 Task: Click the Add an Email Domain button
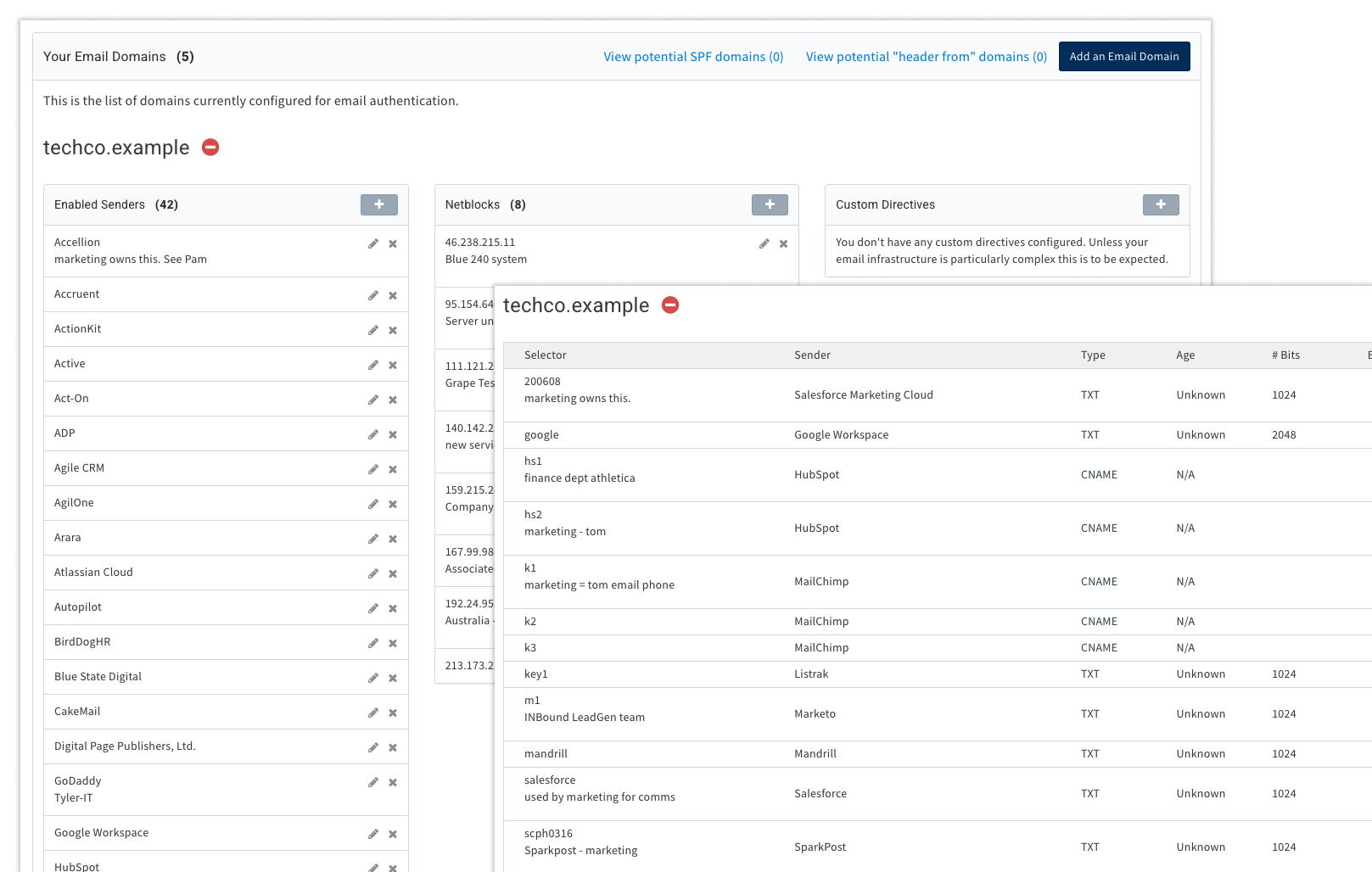coord(1124,57)
